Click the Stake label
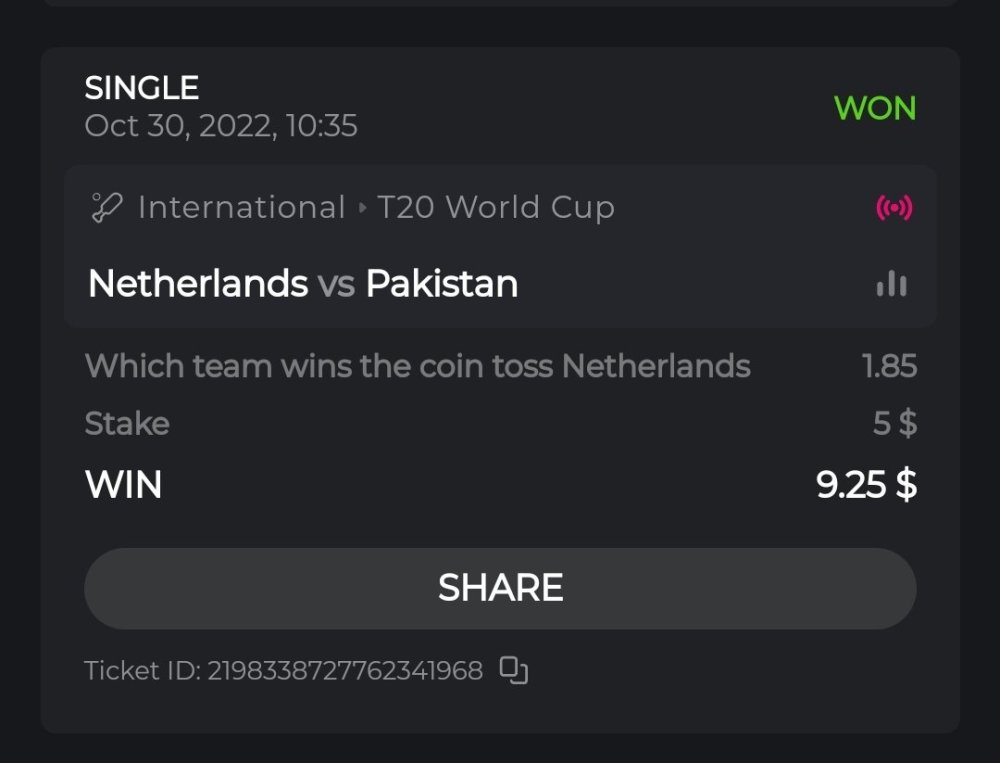1000x763 pixels. click(127, 423)
